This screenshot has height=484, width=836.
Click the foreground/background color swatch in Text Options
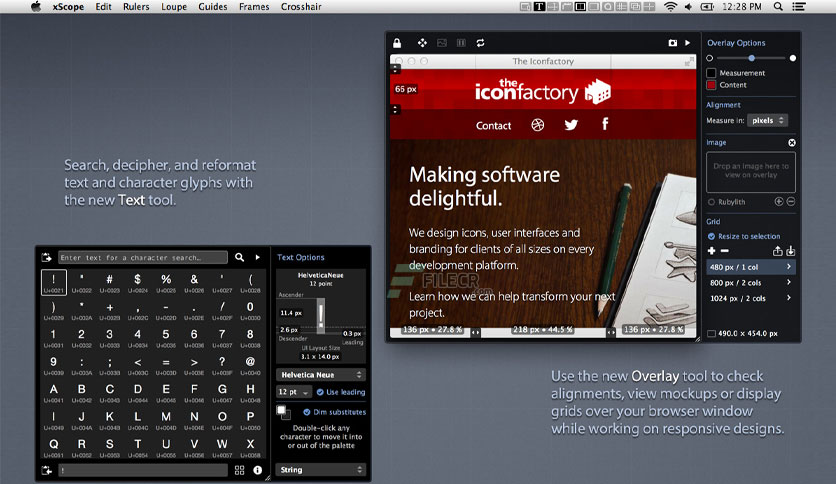pos(283,412)
